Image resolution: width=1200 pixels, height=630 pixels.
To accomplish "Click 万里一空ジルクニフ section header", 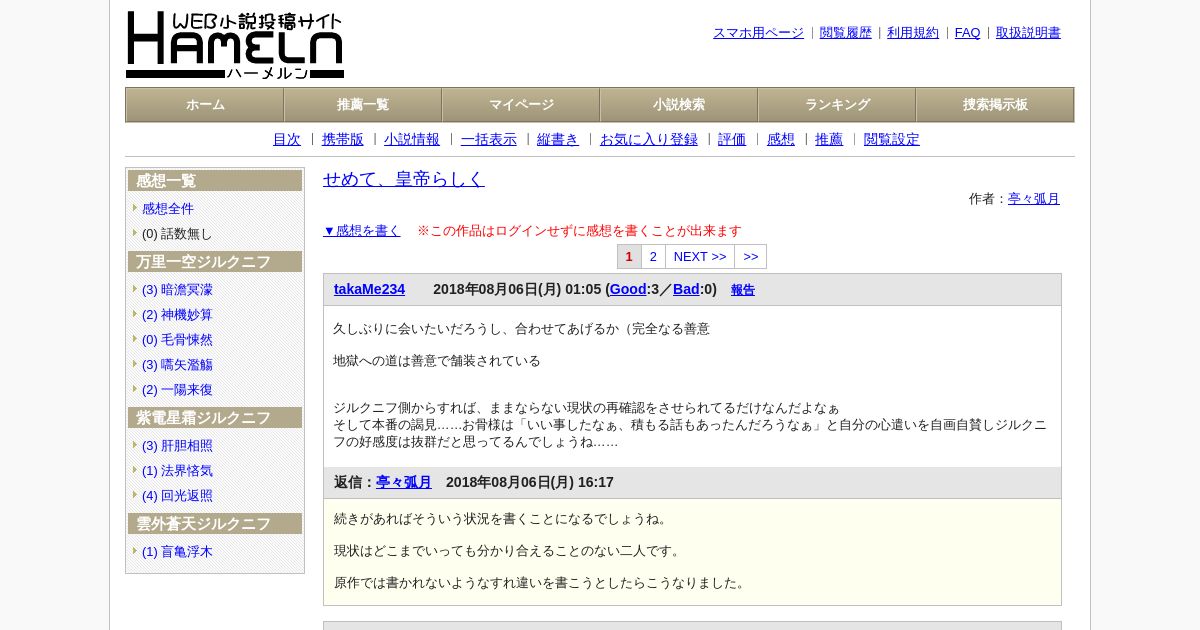I will 215,262.
